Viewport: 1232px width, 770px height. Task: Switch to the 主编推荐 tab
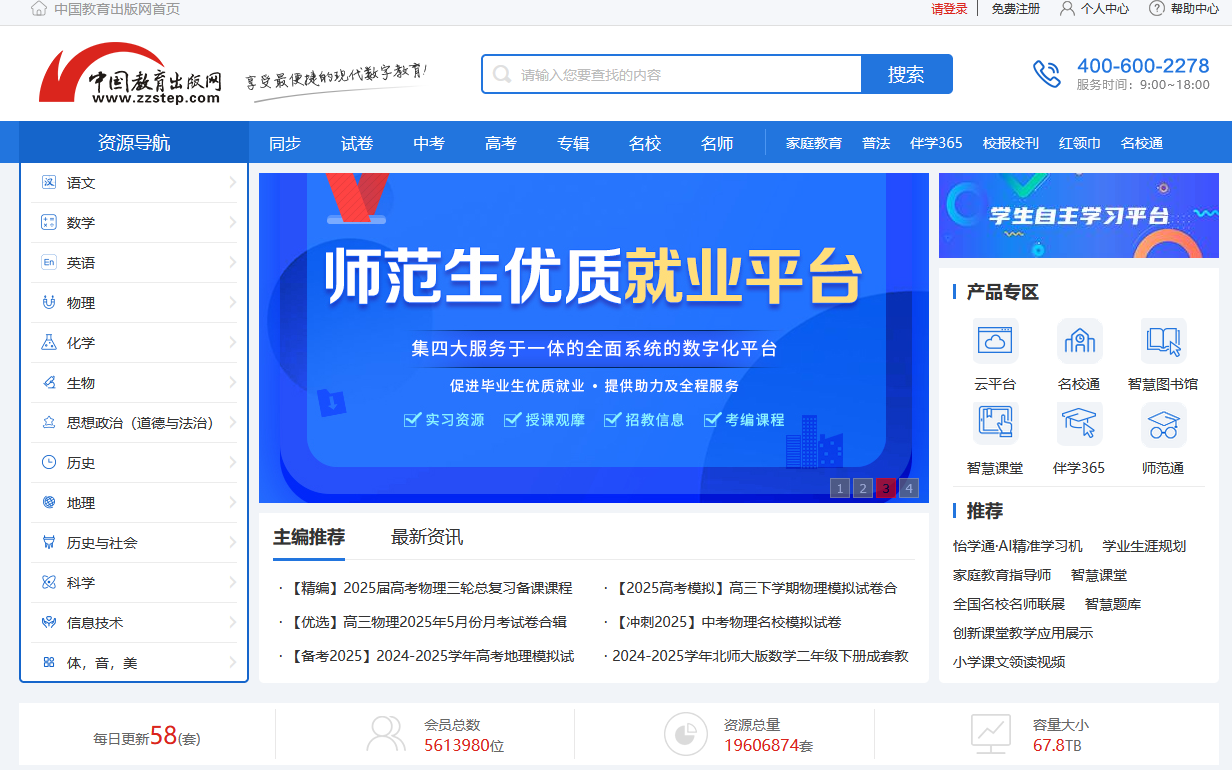(x=309, y=537)
